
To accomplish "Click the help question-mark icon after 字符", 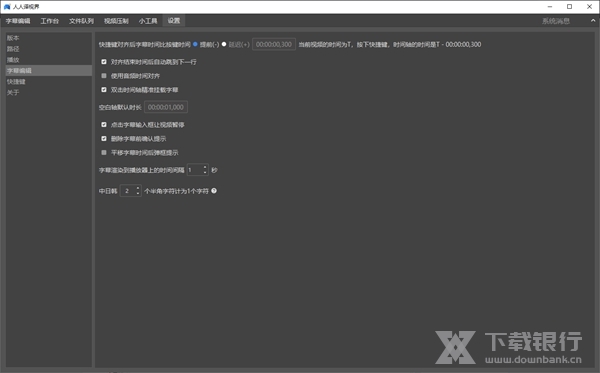I will [214, 191].
